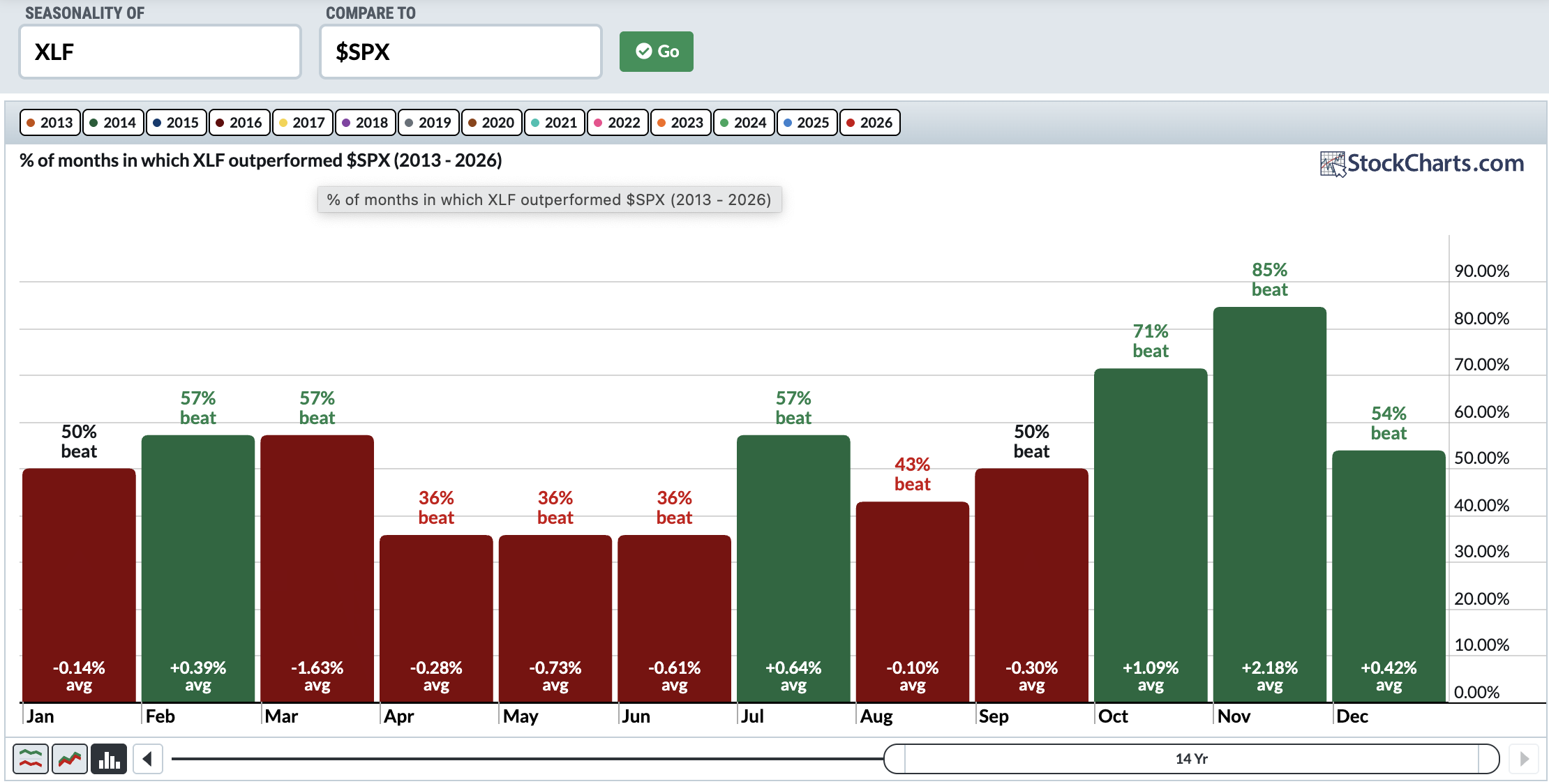Click the September -0.30% avg bar
The image size is (1549, 784).
click(1032, 585)
